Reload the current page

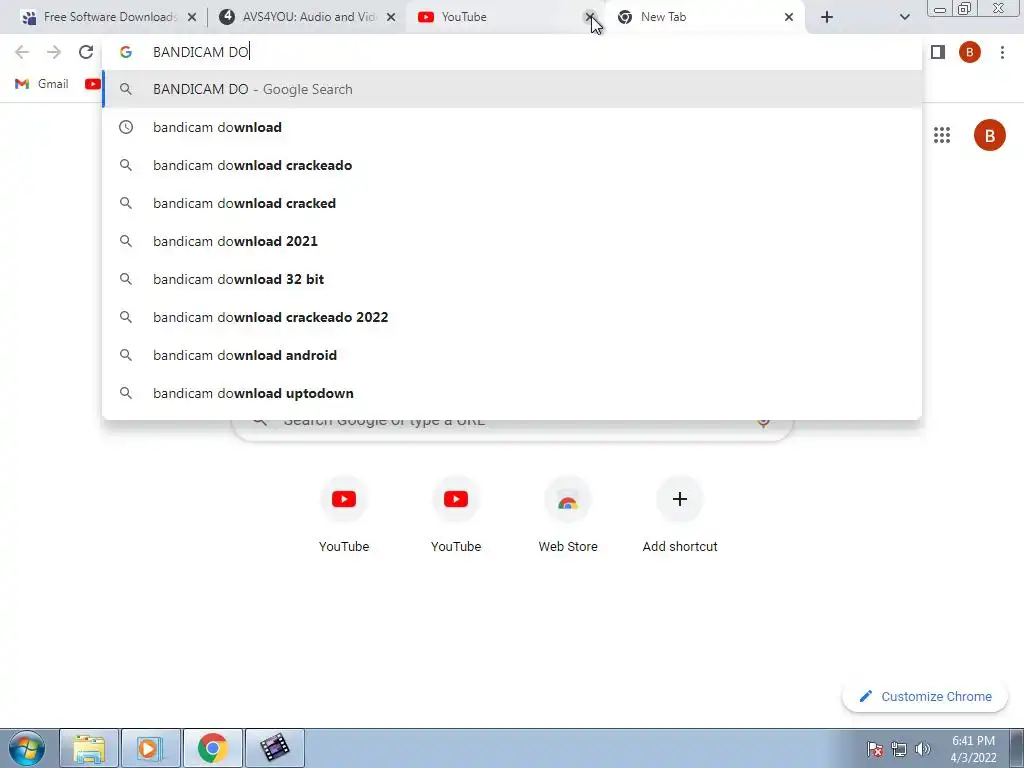(x=86, y=52)
